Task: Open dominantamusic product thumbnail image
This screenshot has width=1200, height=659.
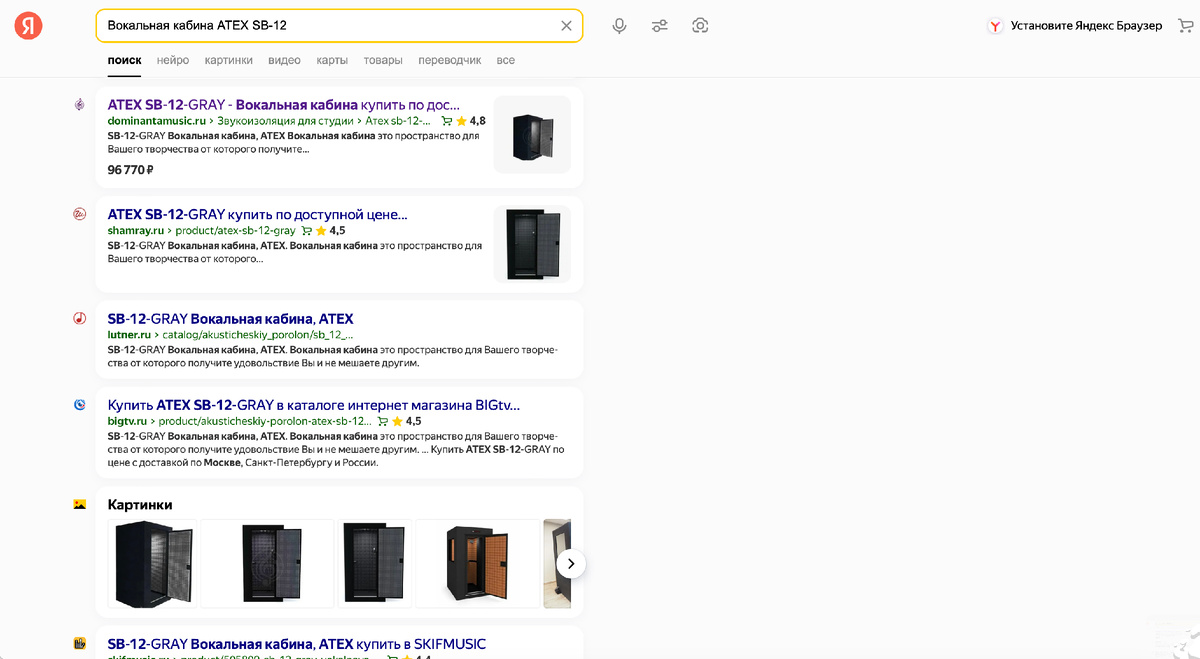Action: (532, 135)
